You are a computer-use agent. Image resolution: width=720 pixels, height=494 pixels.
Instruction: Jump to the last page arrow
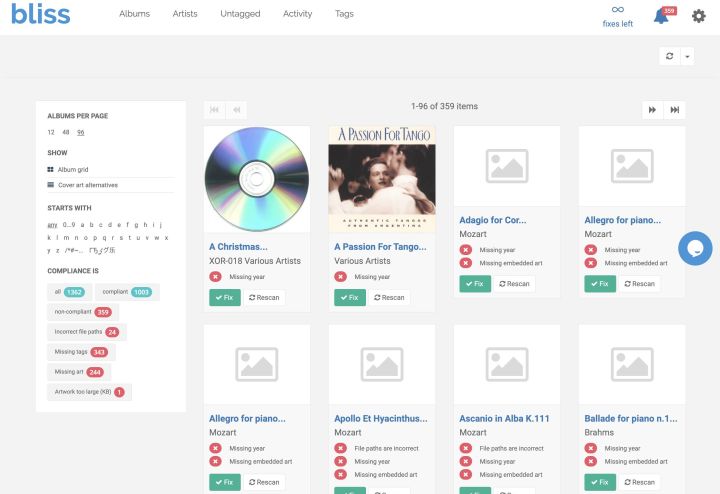[675, 110]
